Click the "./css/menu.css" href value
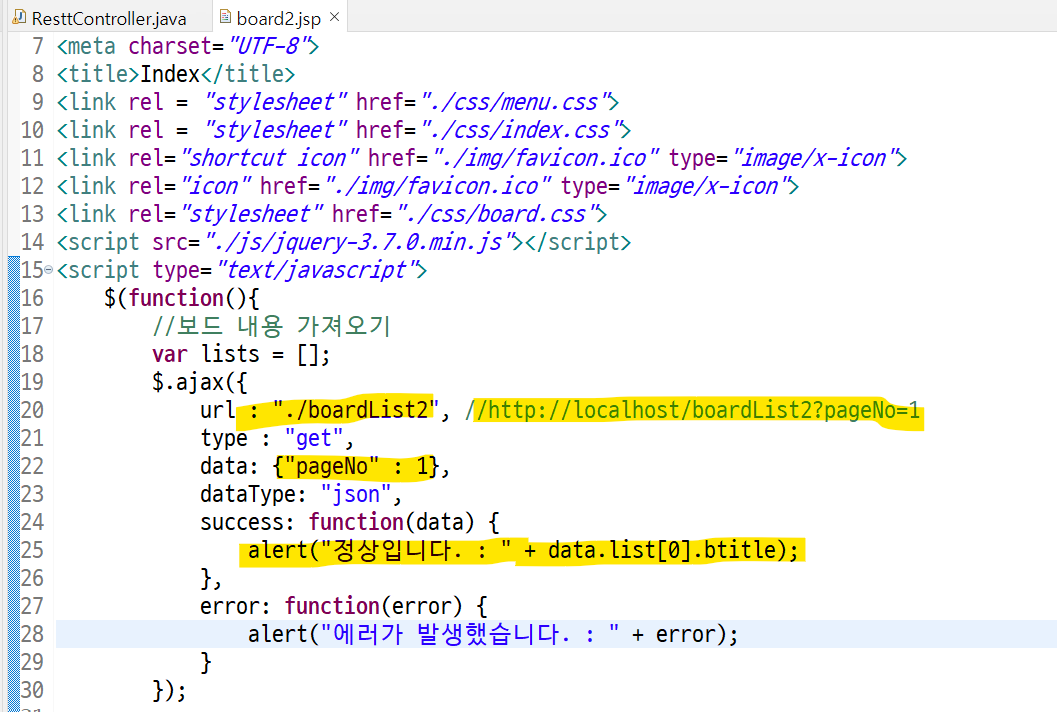1057x712 pixels. 515,102
